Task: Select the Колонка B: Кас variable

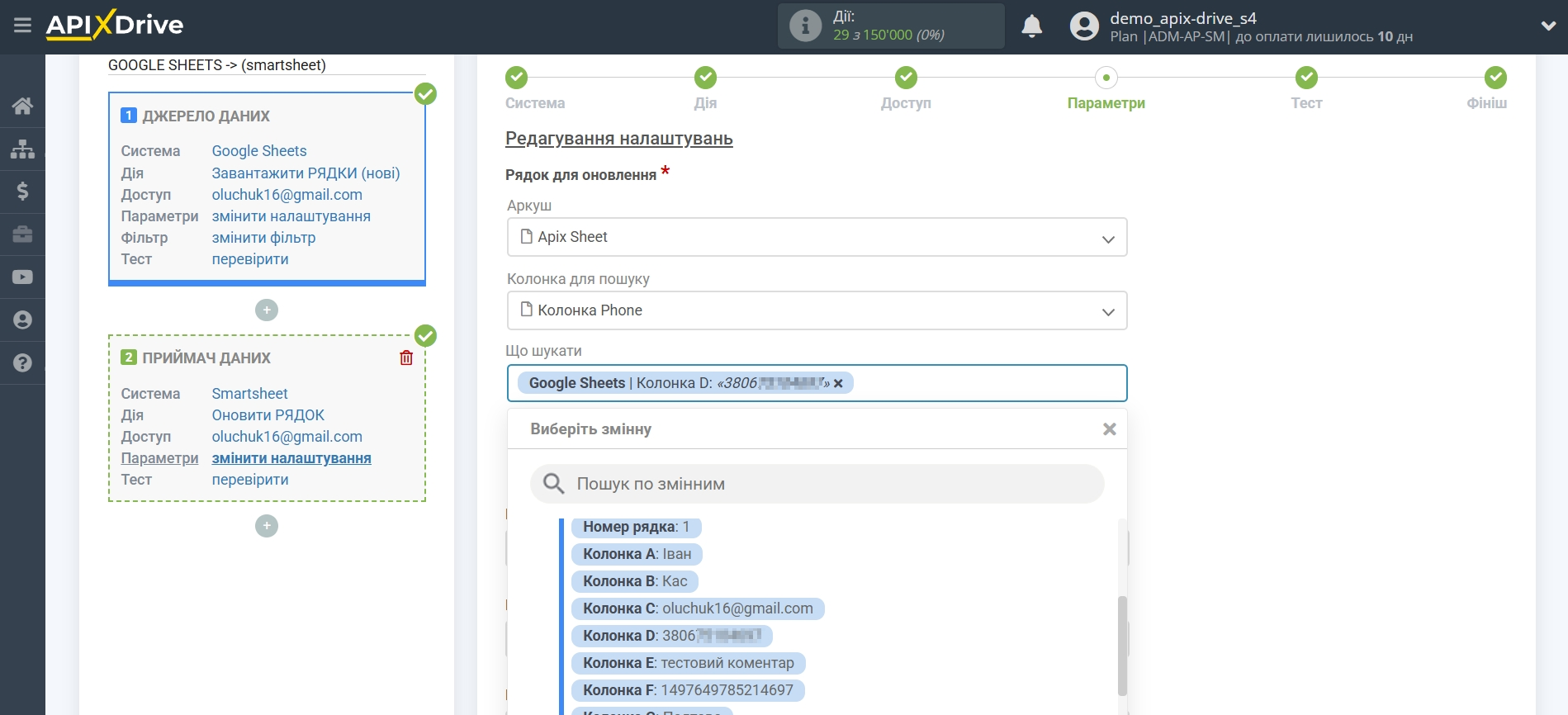Action: 635,581
